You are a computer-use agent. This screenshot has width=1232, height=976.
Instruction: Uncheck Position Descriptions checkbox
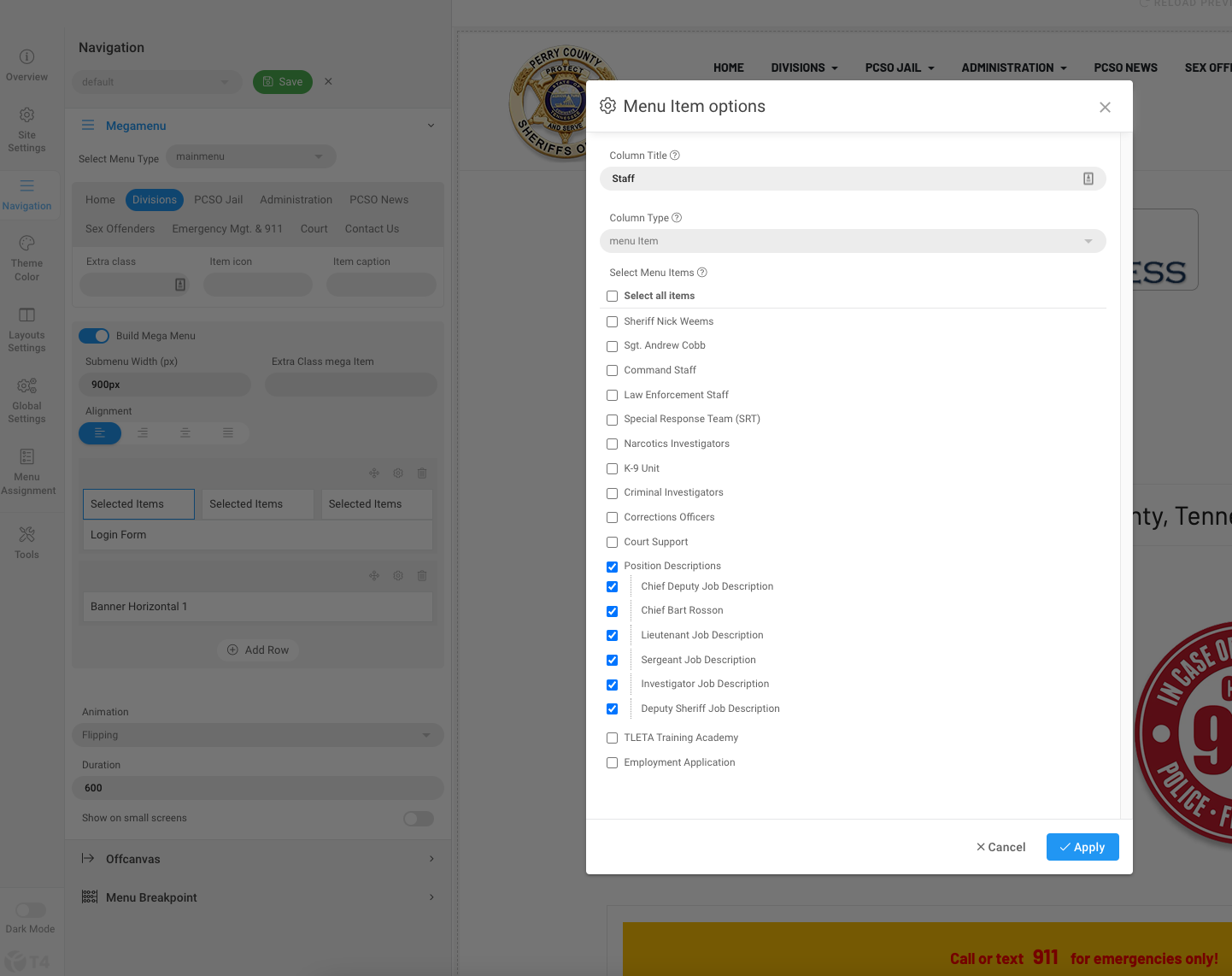[x=612, y=567]
